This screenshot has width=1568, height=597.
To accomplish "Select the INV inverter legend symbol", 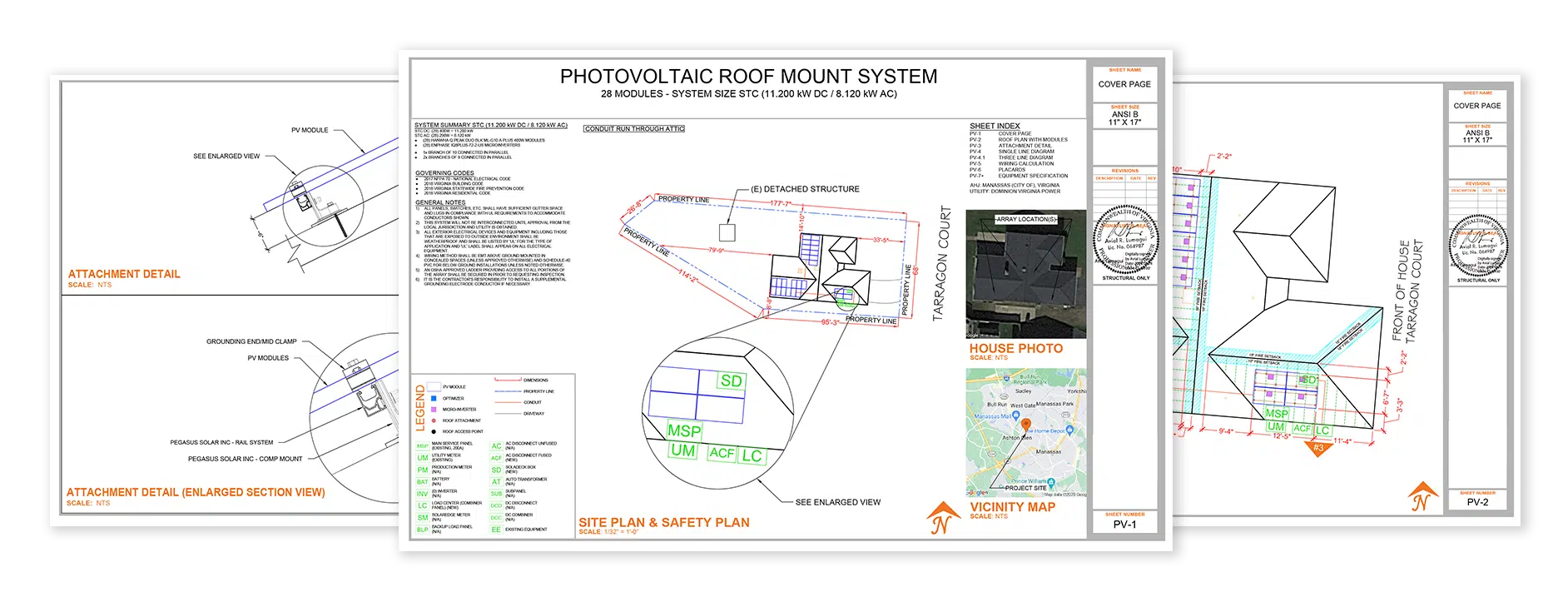I will point(422,494).
